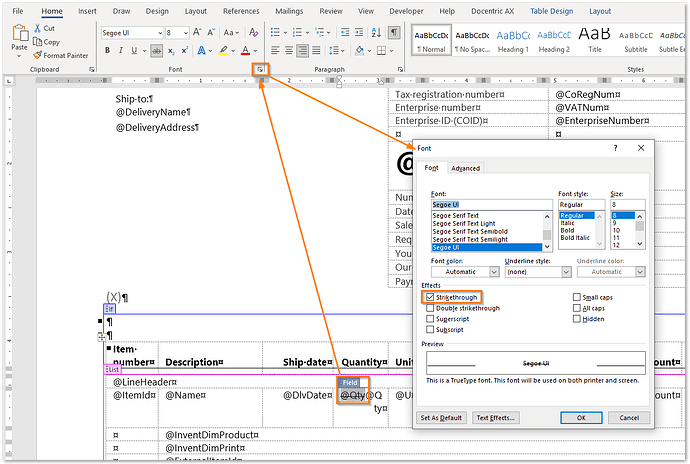Screen dimensions: 690x464
Task: Click OK in the Font dialog
Action: pyautogui.click(x=581, y=417)
